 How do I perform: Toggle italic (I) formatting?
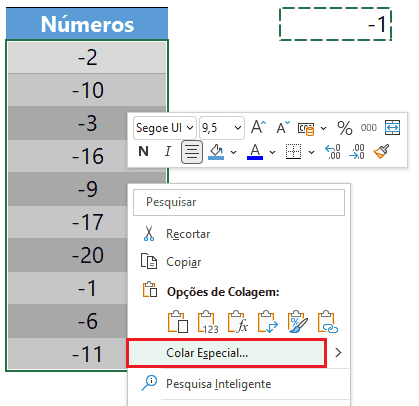coord(168,152)
